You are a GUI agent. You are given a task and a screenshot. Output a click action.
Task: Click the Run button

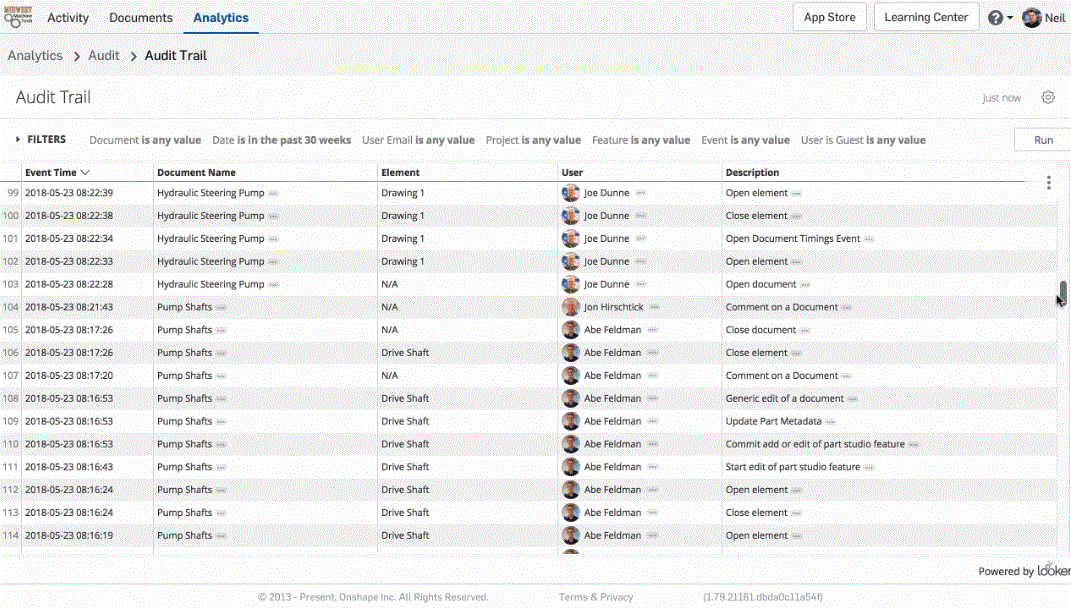coord(1043,140)
